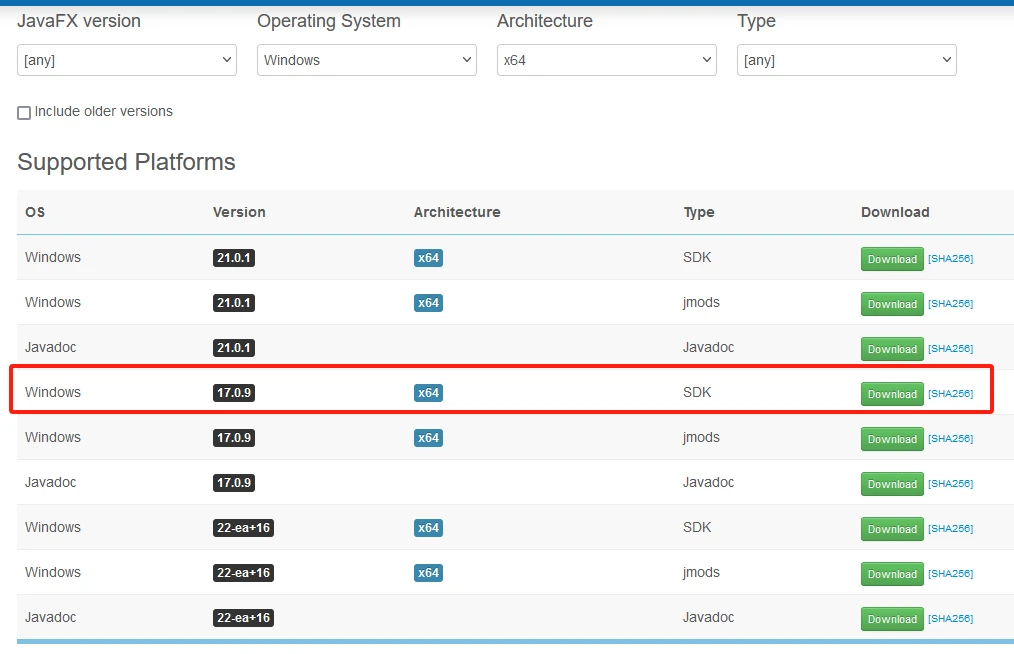
Task: Open SHA256 link for 17.0.9 jmods
Action: point(951,438)
